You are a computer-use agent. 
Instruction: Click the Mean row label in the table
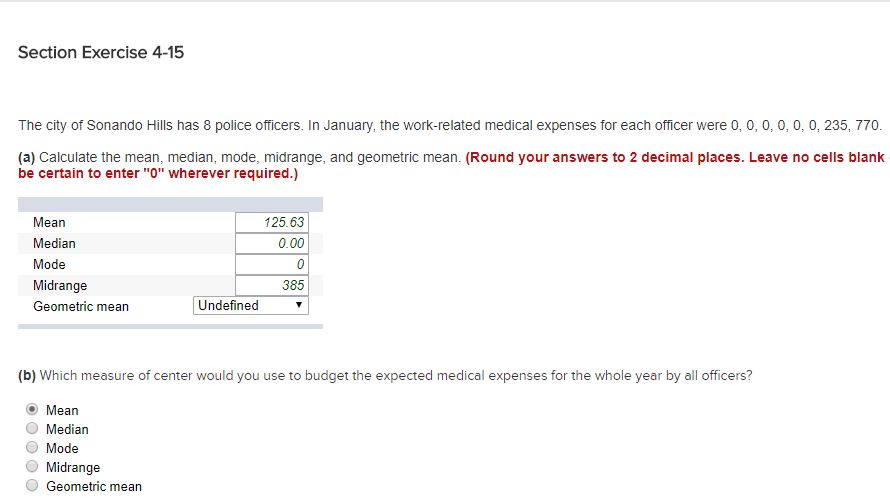(x=49, y=222)
